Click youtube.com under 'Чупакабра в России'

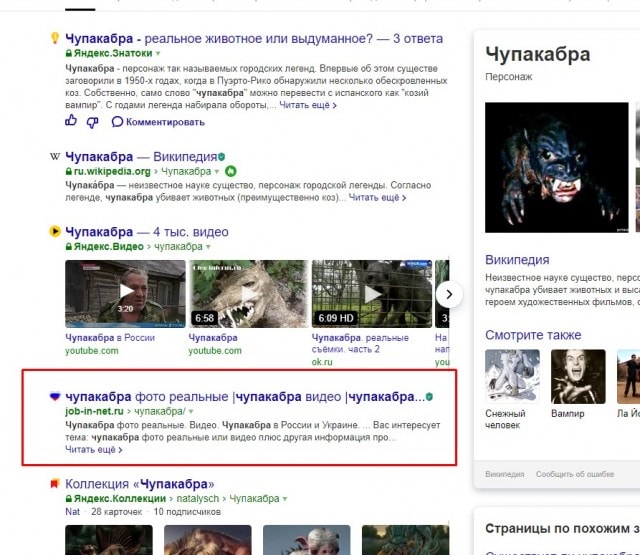tap(92, 351)
